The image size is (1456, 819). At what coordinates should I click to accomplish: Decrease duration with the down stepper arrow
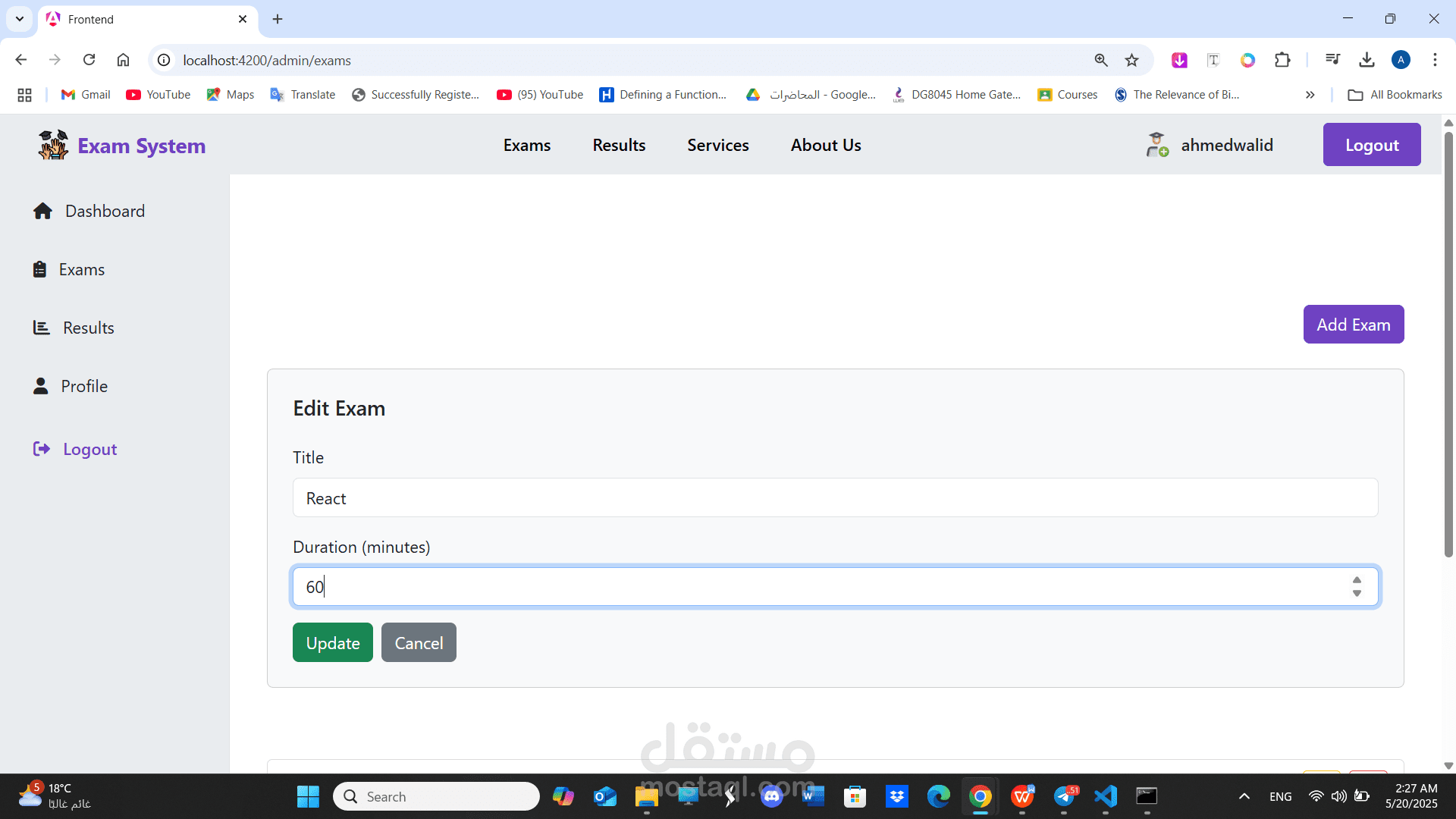pos(1357,594)
